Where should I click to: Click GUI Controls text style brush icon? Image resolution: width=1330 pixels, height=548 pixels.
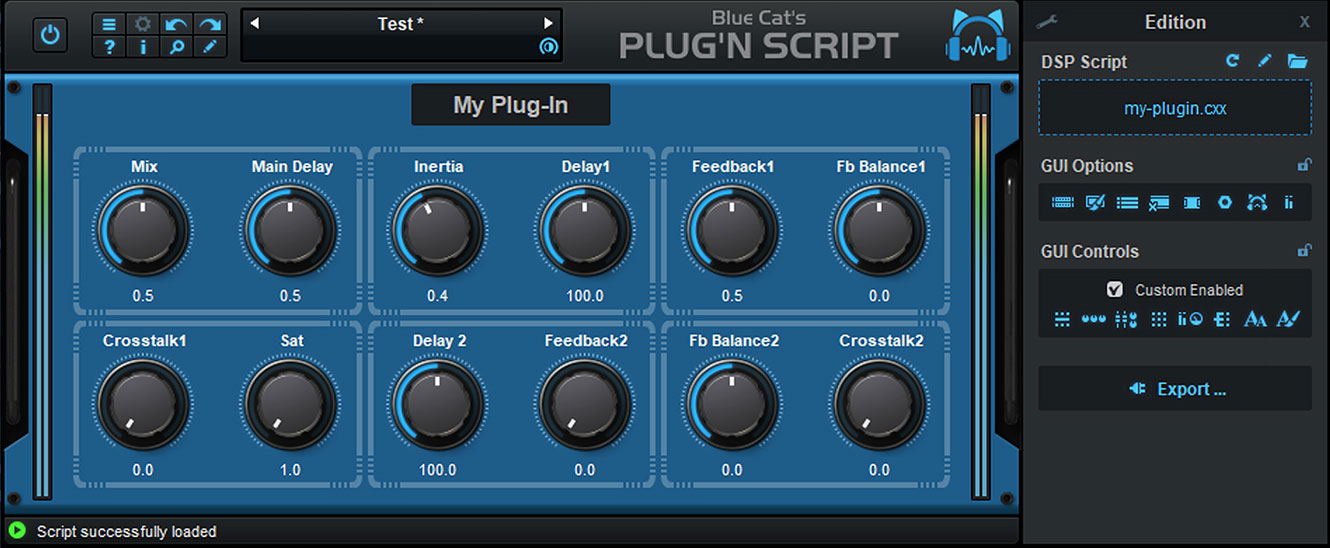(x=1288, y=320)
